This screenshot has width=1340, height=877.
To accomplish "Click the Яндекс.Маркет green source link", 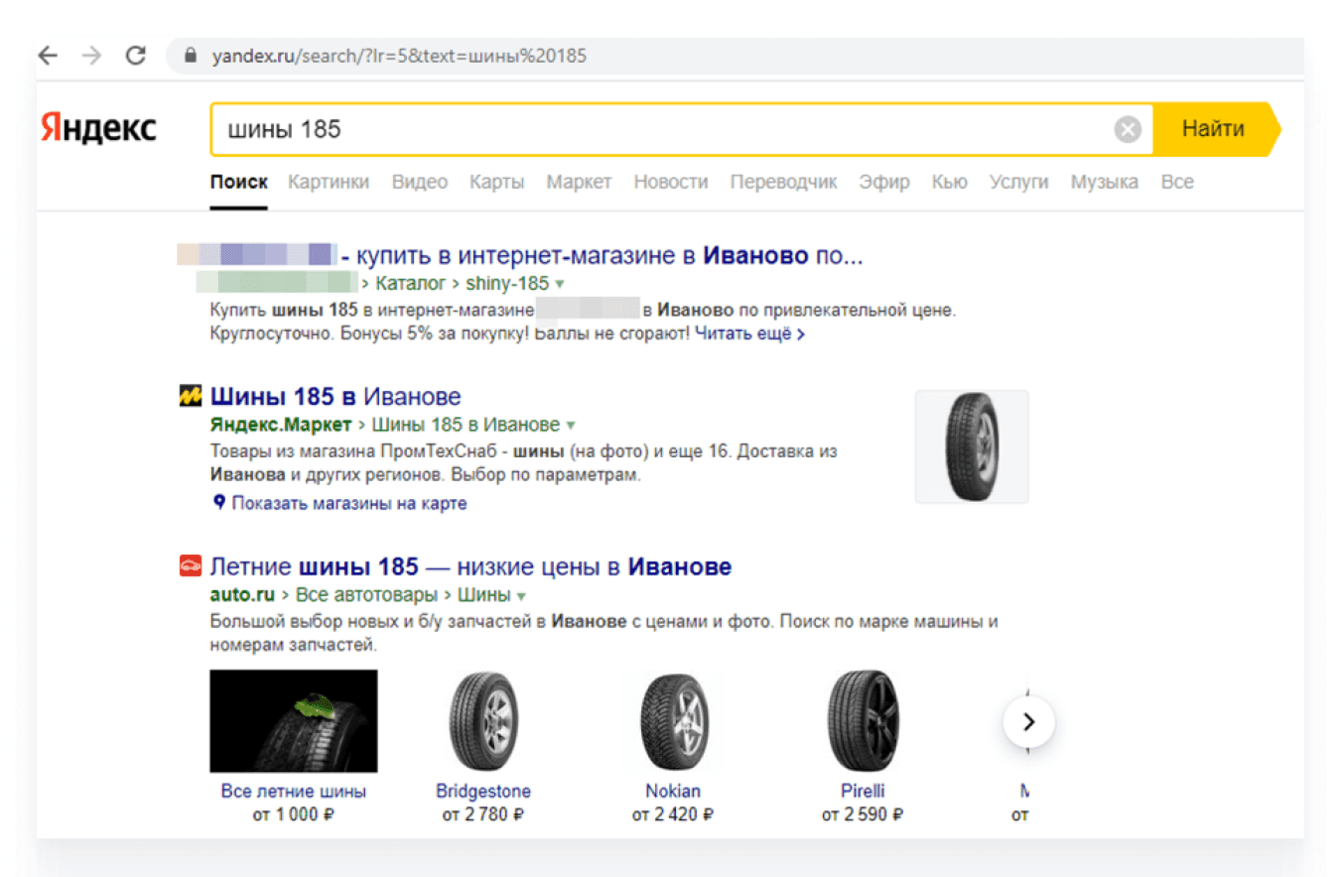I will [x=281, y=424].
